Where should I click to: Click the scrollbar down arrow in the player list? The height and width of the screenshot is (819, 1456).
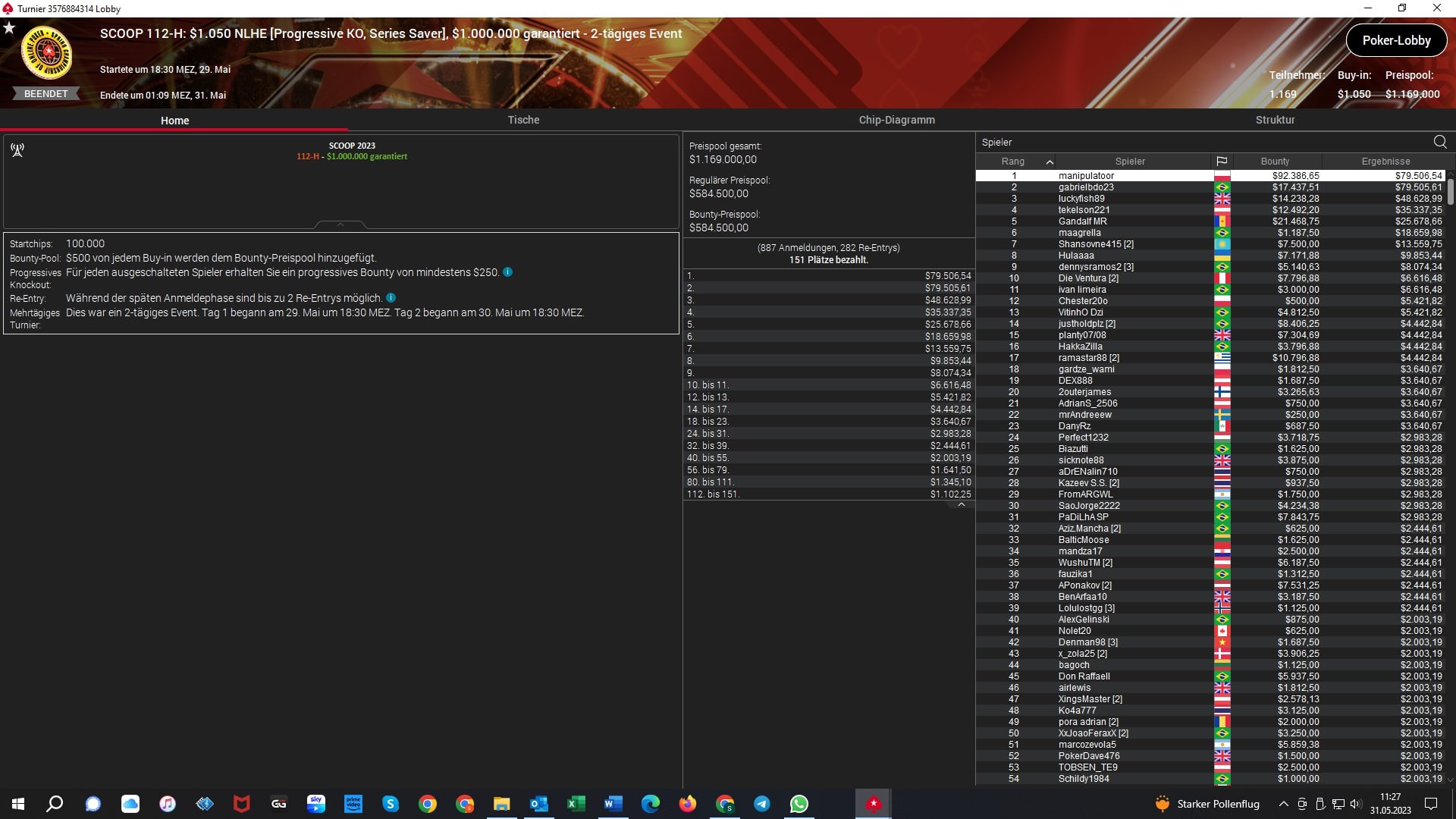[x=1450, y=780]
